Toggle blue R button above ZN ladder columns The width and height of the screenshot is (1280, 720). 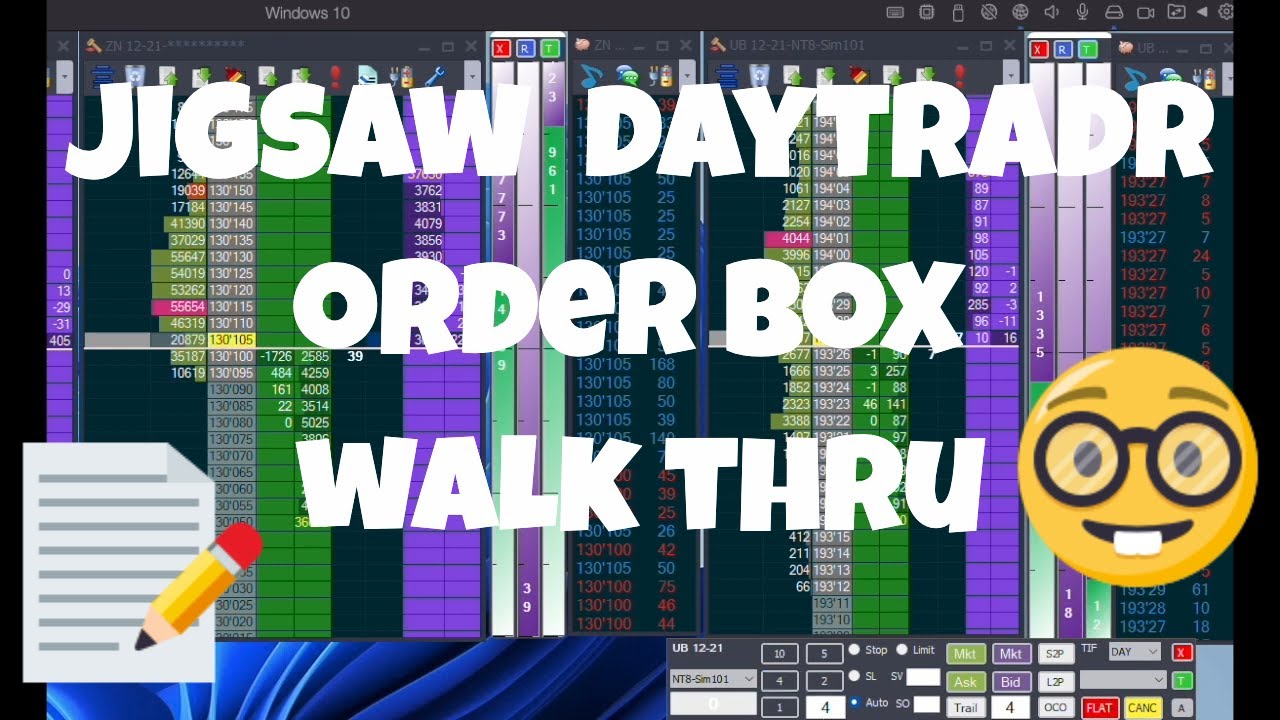pyautogui.click(x=525, y=49)
